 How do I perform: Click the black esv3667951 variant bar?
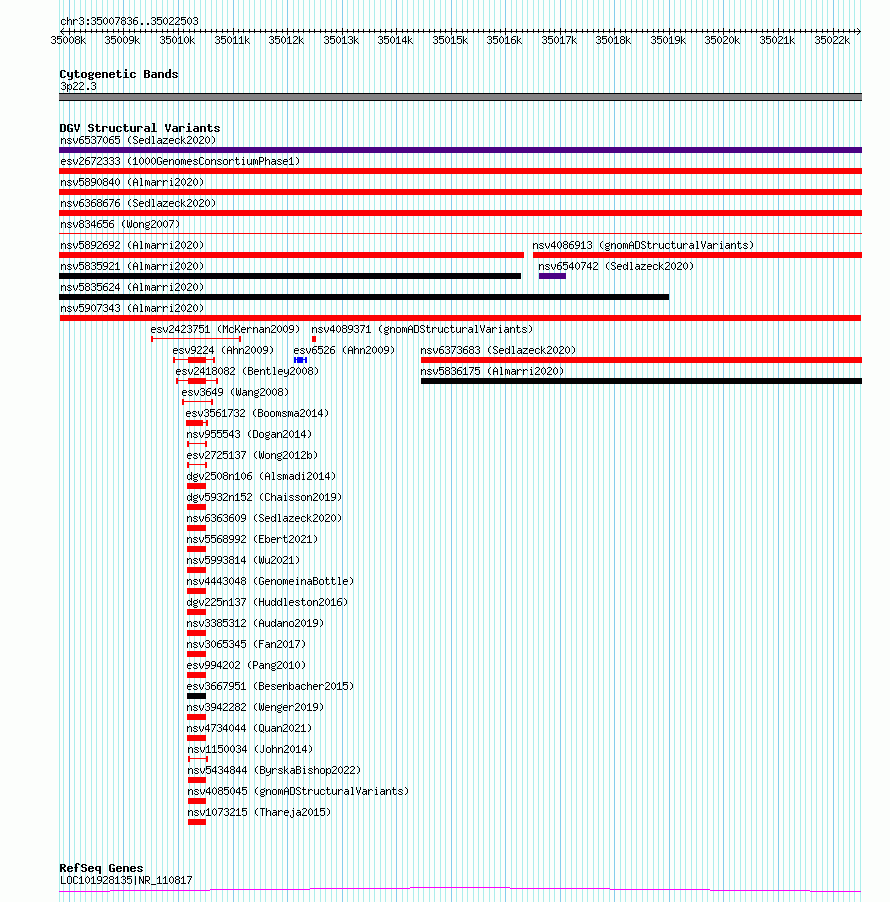coord(196,696)
